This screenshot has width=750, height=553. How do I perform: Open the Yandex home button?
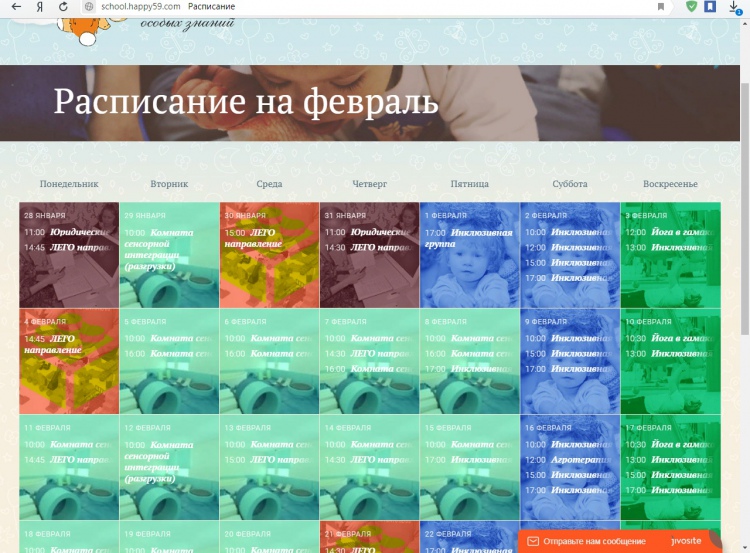(x=39, y=6)
